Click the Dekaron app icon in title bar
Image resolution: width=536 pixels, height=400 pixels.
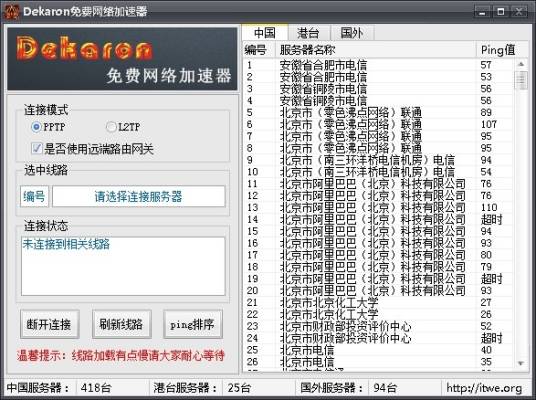11,12
